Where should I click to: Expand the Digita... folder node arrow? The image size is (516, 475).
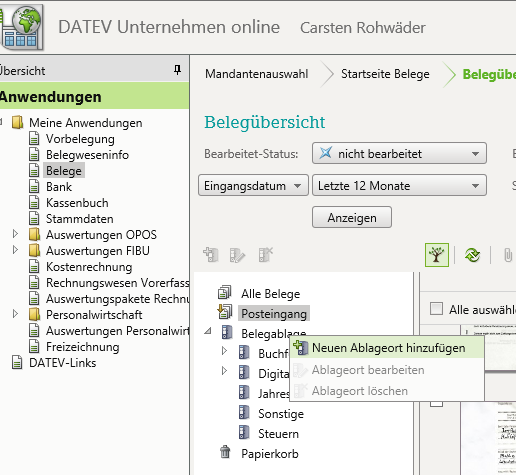point(224,371)
